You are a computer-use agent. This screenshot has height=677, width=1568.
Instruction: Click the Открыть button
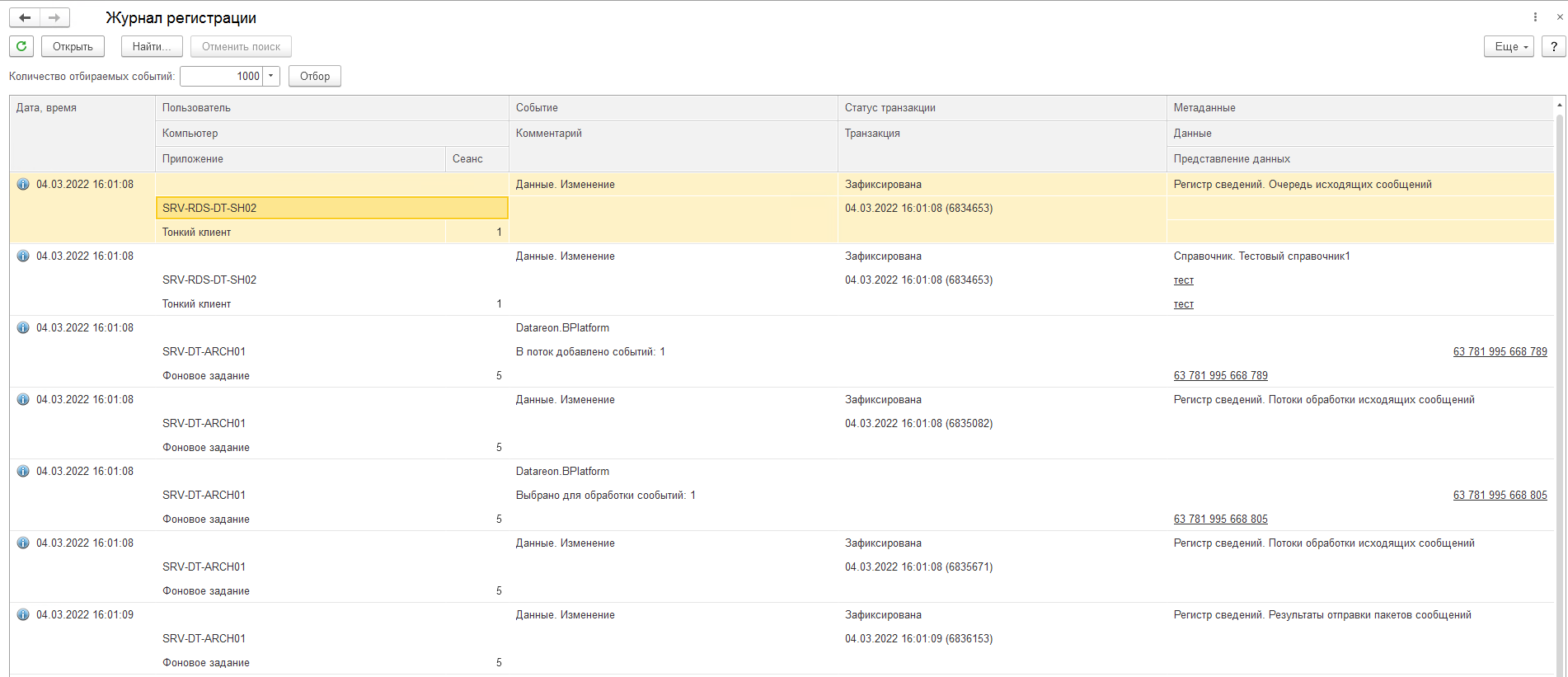pyautogui.click(x=73, y=46)
